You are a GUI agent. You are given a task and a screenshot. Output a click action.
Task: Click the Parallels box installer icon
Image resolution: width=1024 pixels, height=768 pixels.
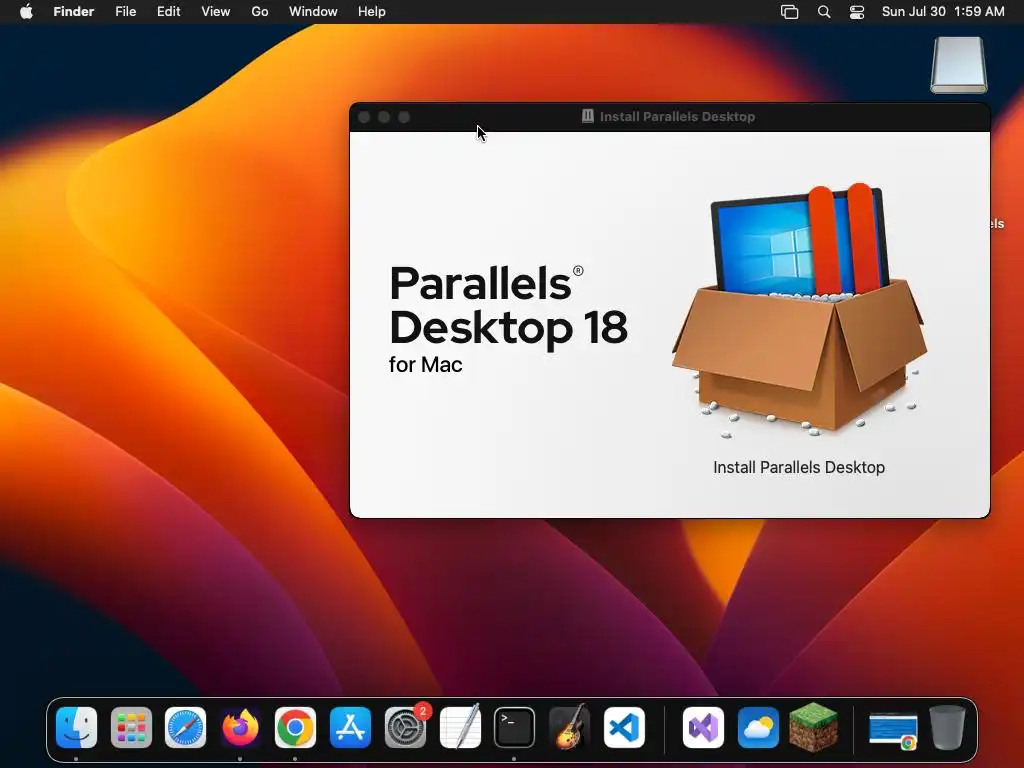click(x=799, y=310)
